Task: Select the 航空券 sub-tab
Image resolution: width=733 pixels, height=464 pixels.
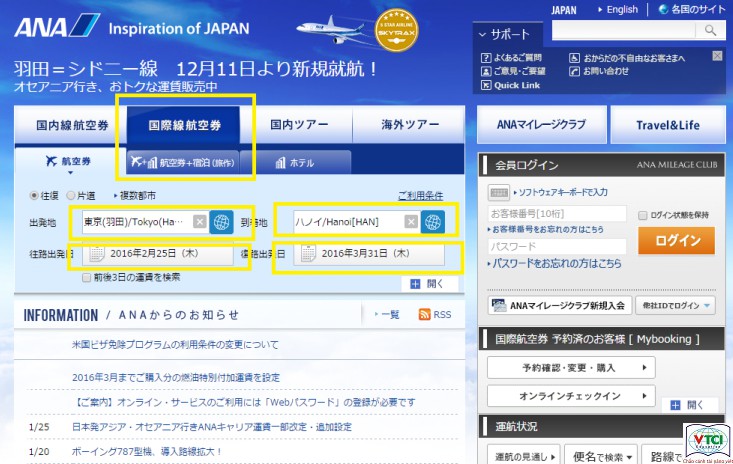Action: (69, 162)
